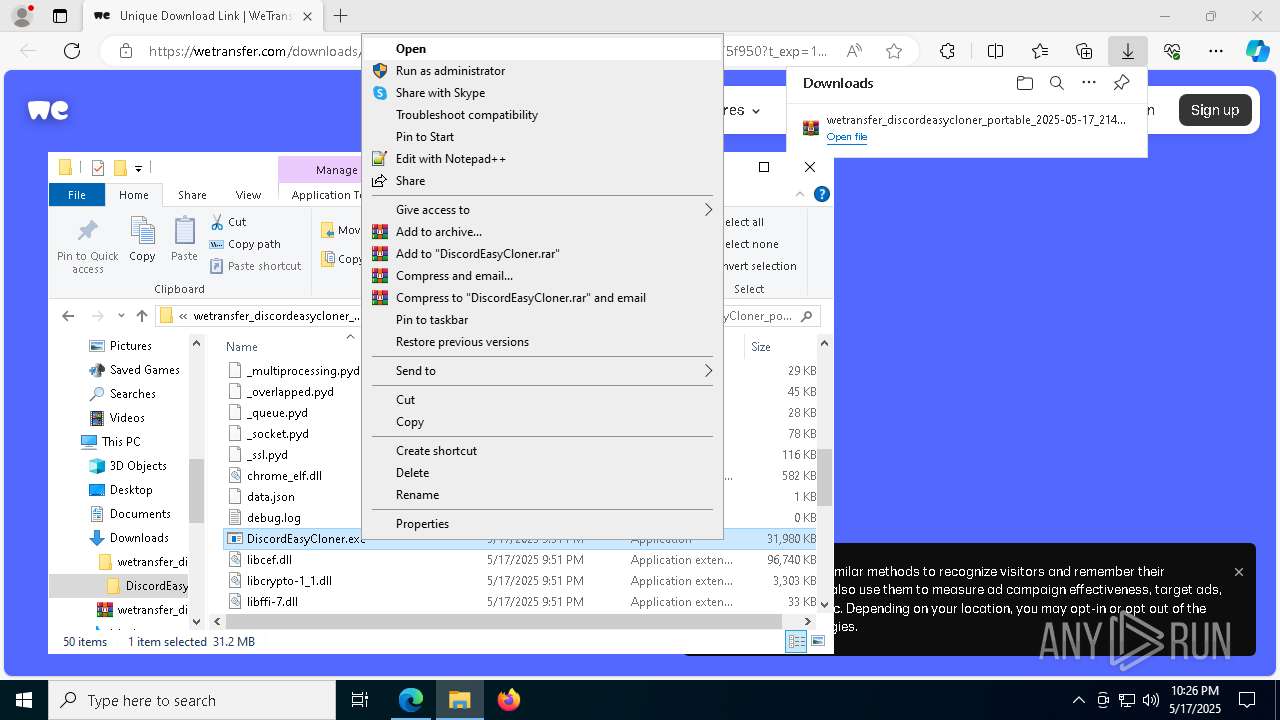This screenshot has width=1280, height=720.
Task: Dismiss the cookie notice with X
Action: click(1239, 572)
